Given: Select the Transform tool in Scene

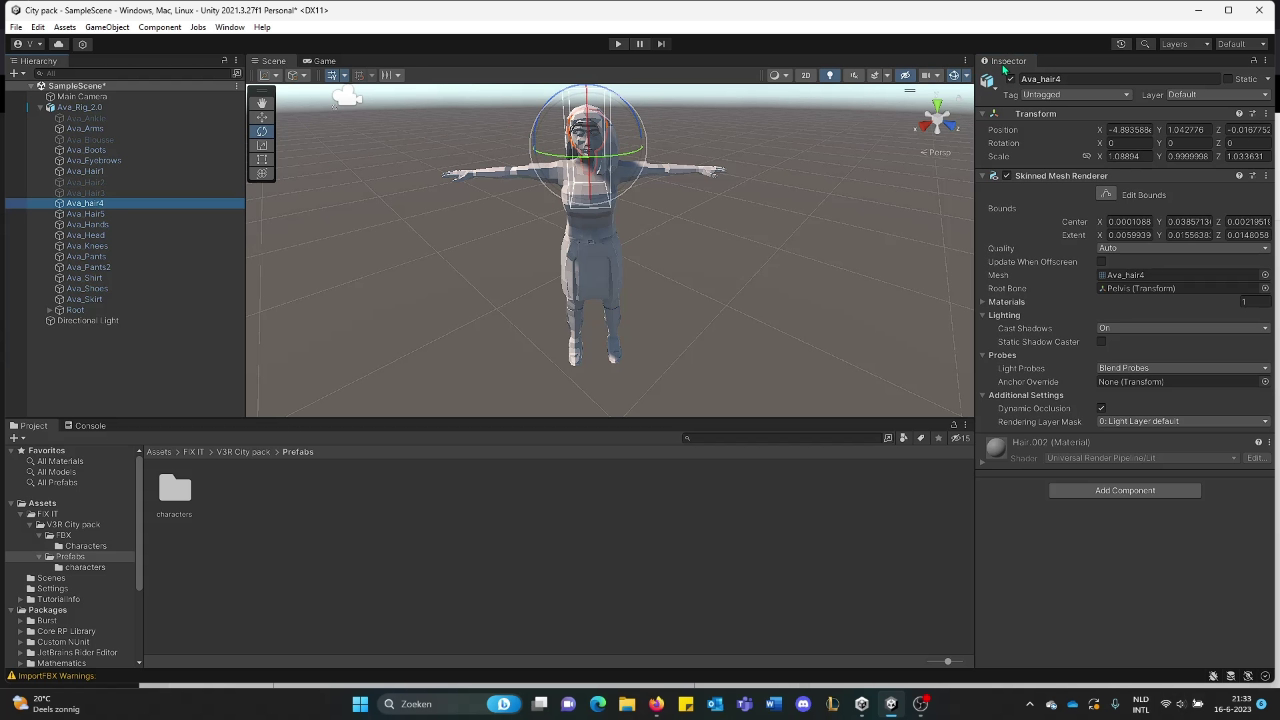Looking at the screenshot, I should pos(262,173).
